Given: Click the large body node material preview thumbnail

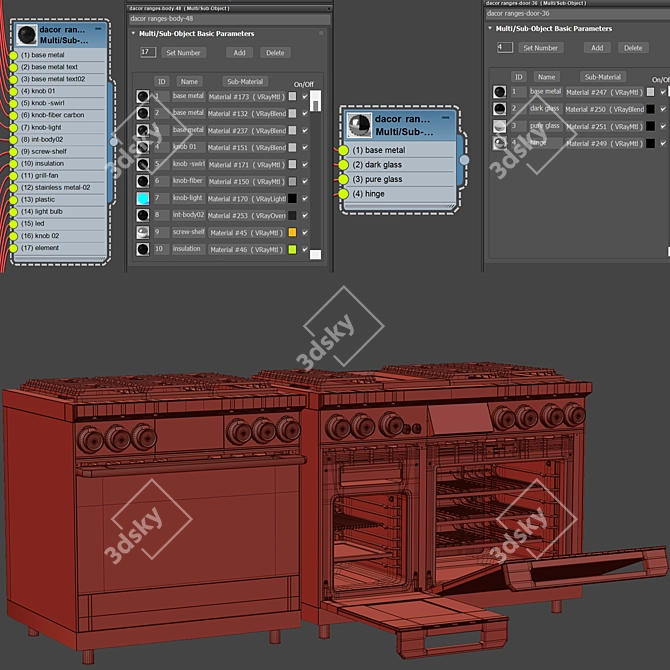Looking at the screenshot, I should 26,35.
